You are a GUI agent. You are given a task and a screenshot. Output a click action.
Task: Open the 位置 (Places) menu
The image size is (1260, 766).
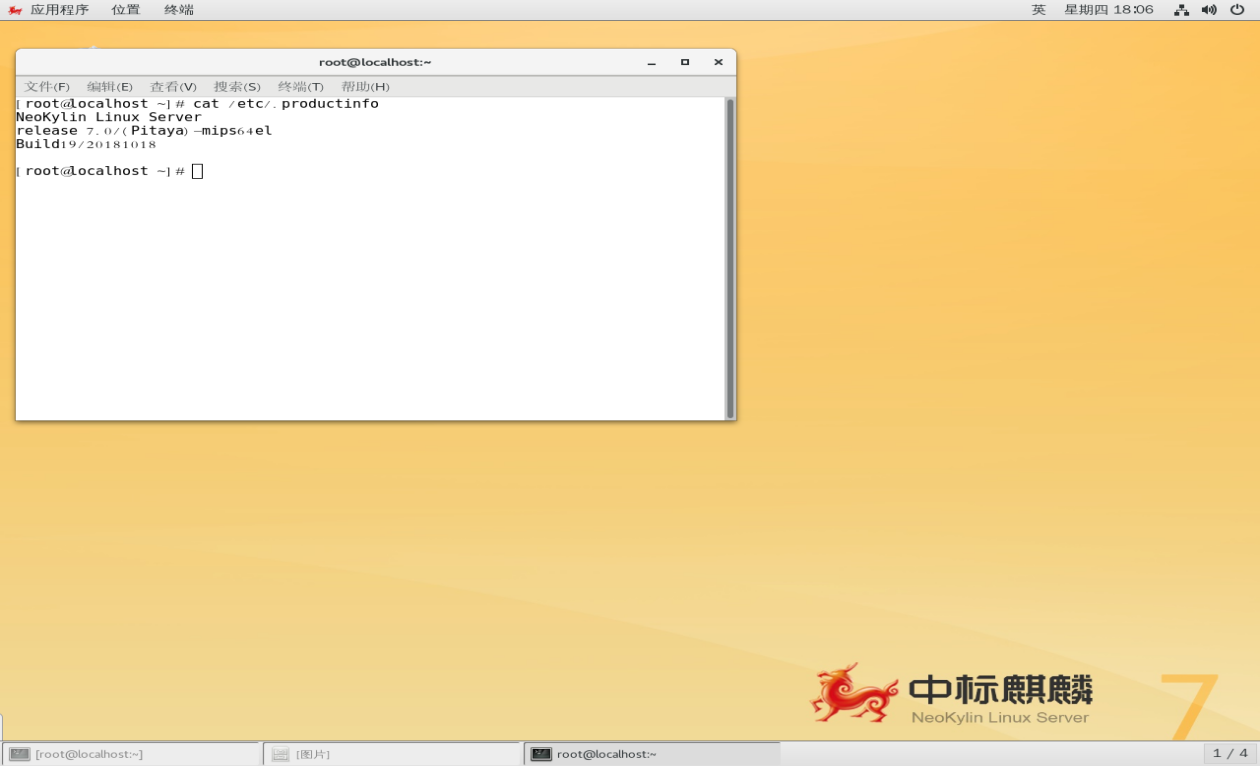(x=126, y=10)
